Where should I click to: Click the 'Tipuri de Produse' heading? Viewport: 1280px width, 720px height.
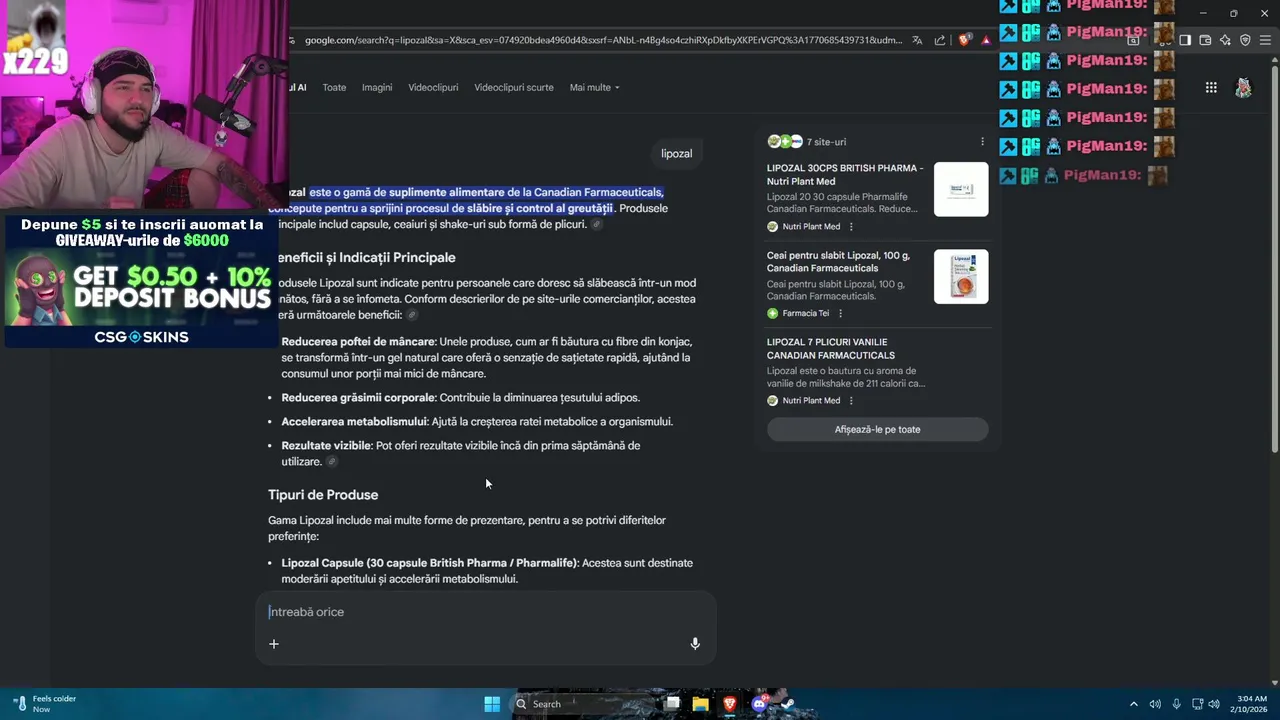[x=323, y=495]
